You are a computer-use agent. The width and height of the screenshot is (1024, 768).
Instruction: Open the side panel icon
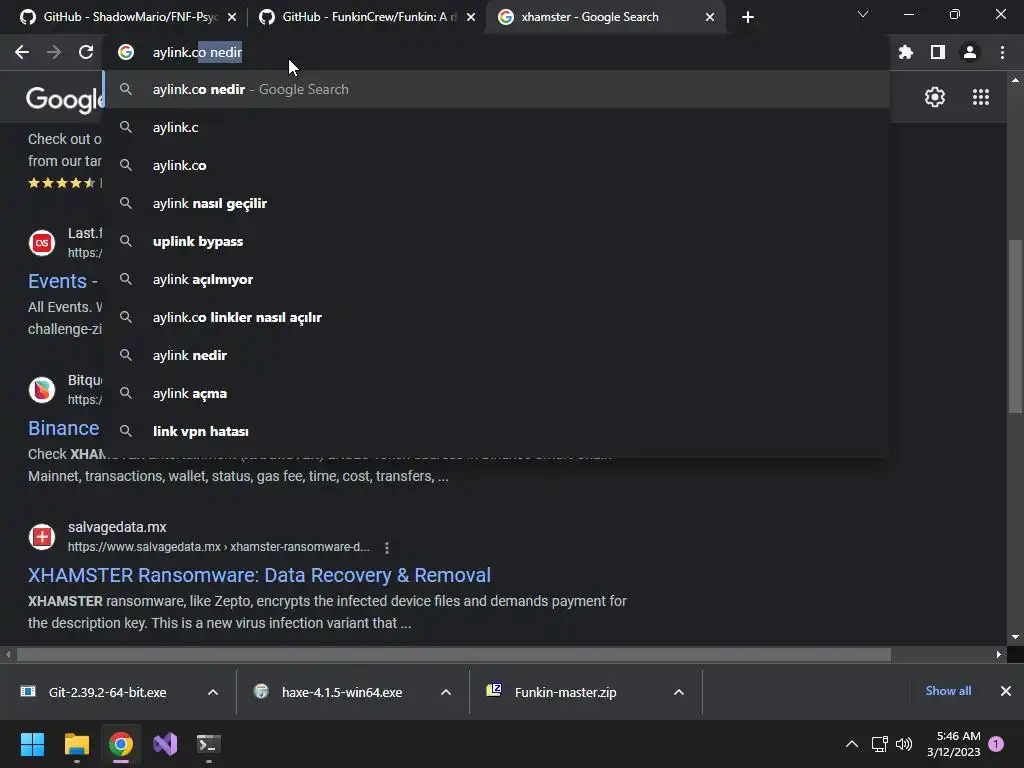pyautogui.click(x=938, y=52)
